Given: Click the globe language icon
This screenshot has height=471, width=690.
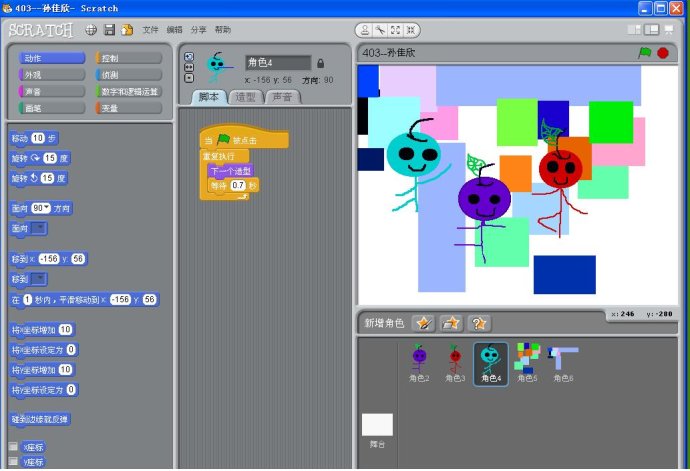Looking at the screenshot, I should [x=91, y=30].
